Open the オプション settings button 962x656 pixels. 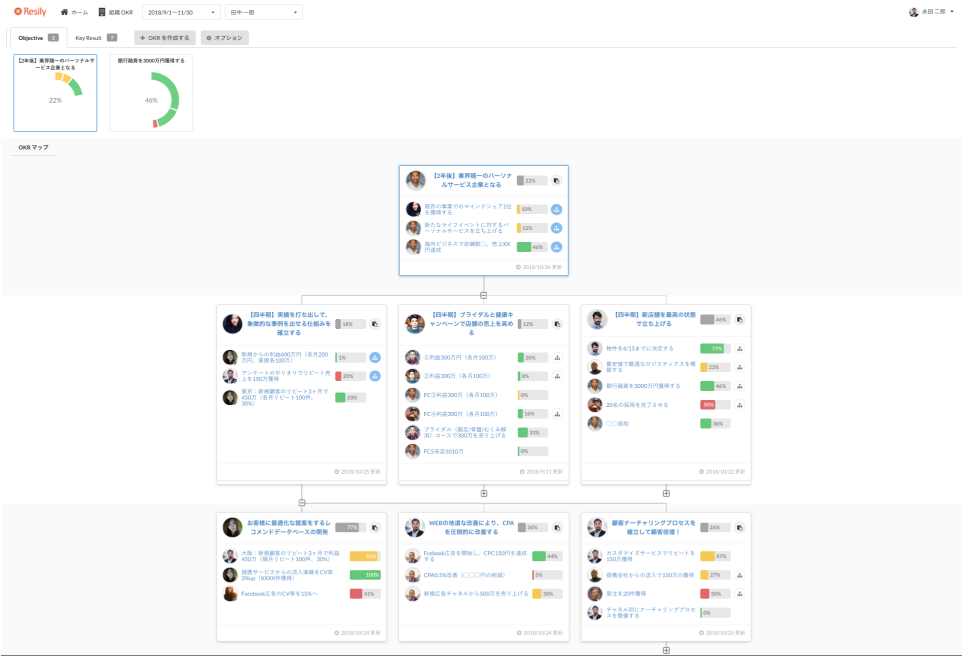pyautogui.click(x=225, y=37)
